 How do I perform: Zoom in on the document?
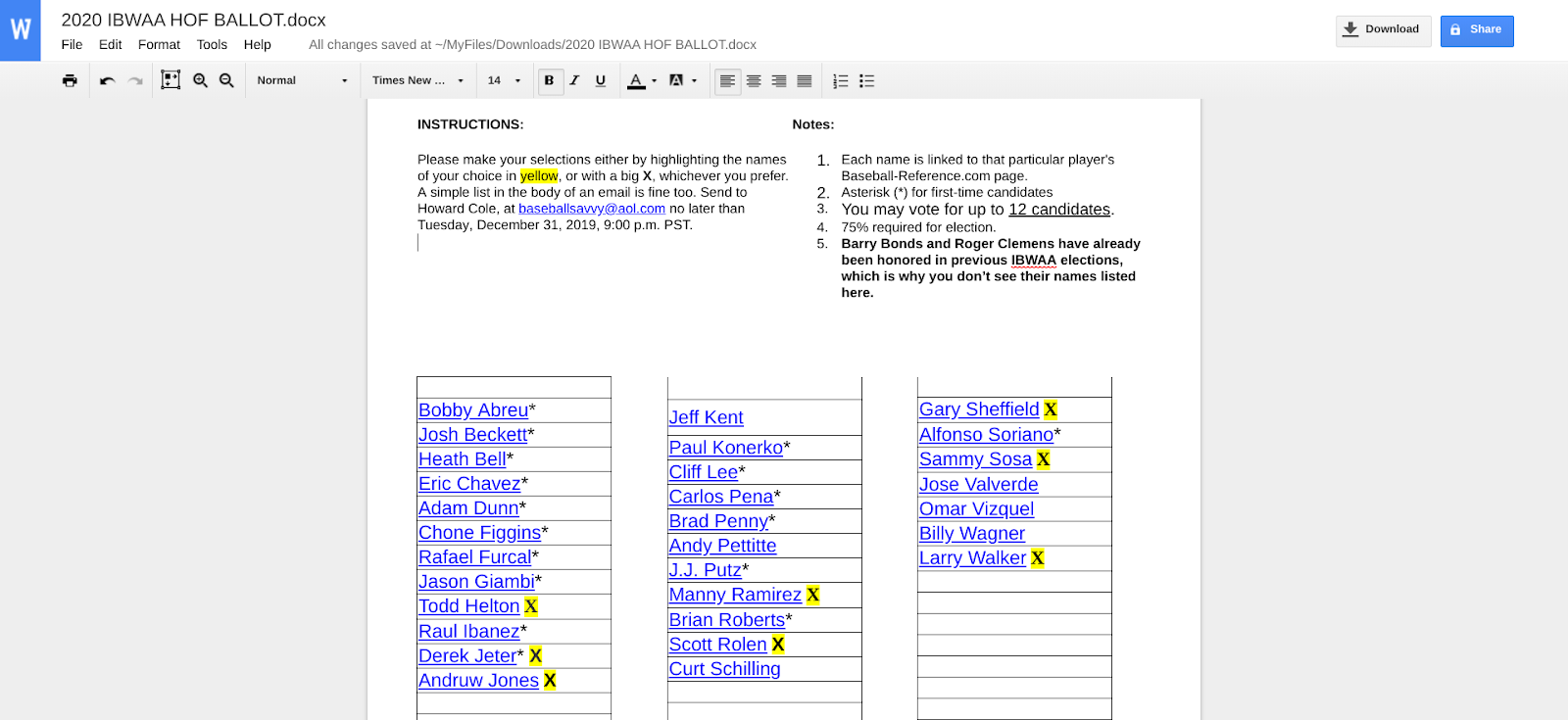click(200, 80)
